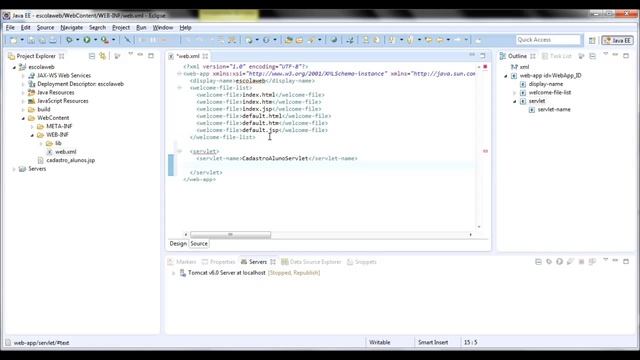
Task: Toggle Link with Editor in Project Explorer
Action: coord(102,56)
